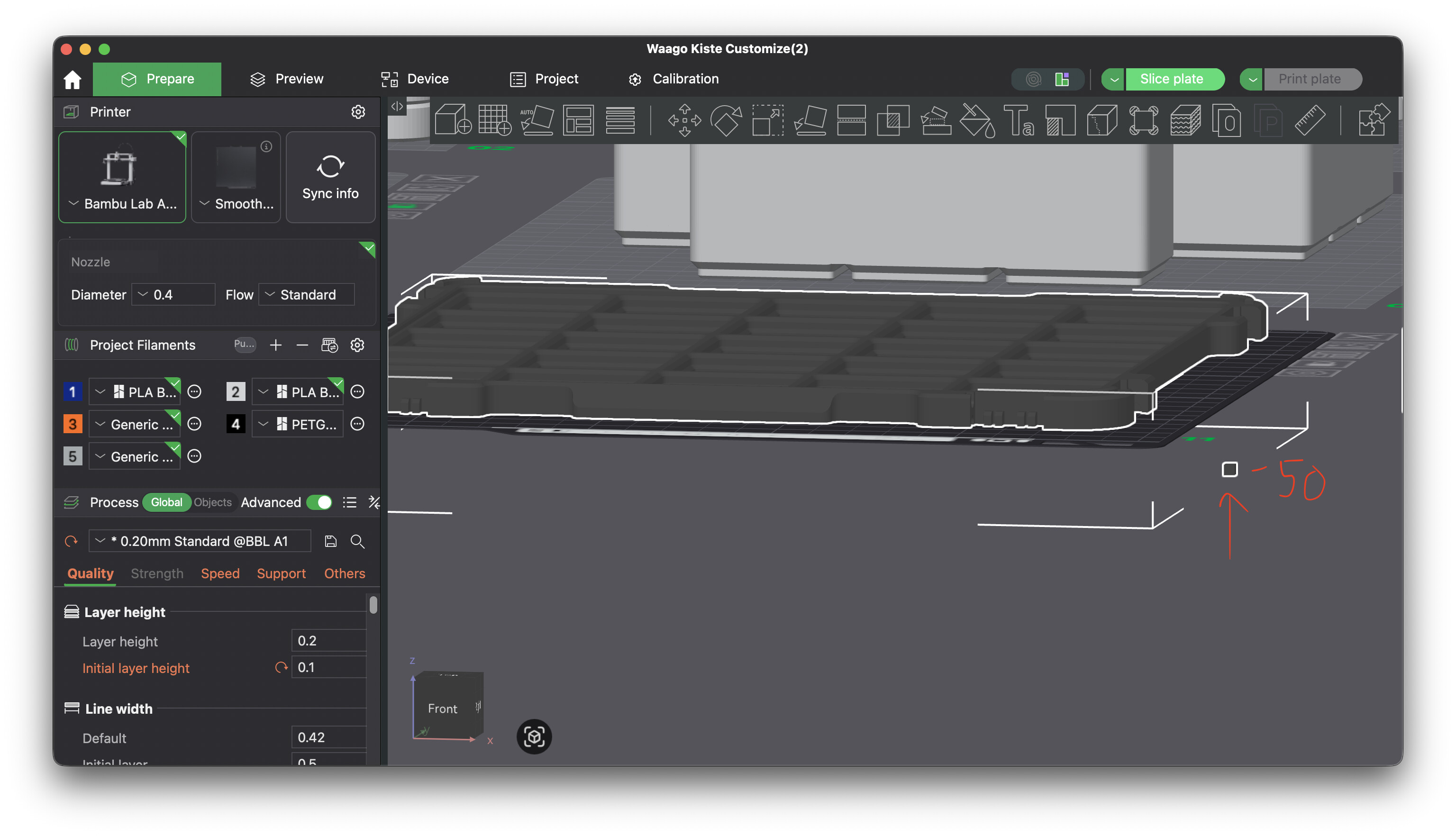Open the Assembly view puzzle icon
The width and height of the screenshot is (1456, 836).
pyautogui.click(x=1374, y=119)
